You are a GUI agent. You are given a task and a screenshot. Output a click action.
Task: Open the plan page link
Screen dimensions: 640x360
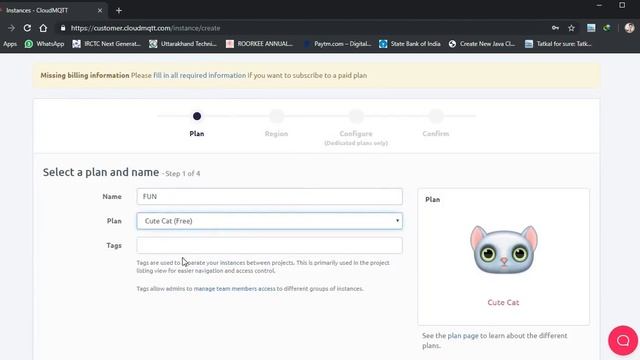(x=463, y=336)
